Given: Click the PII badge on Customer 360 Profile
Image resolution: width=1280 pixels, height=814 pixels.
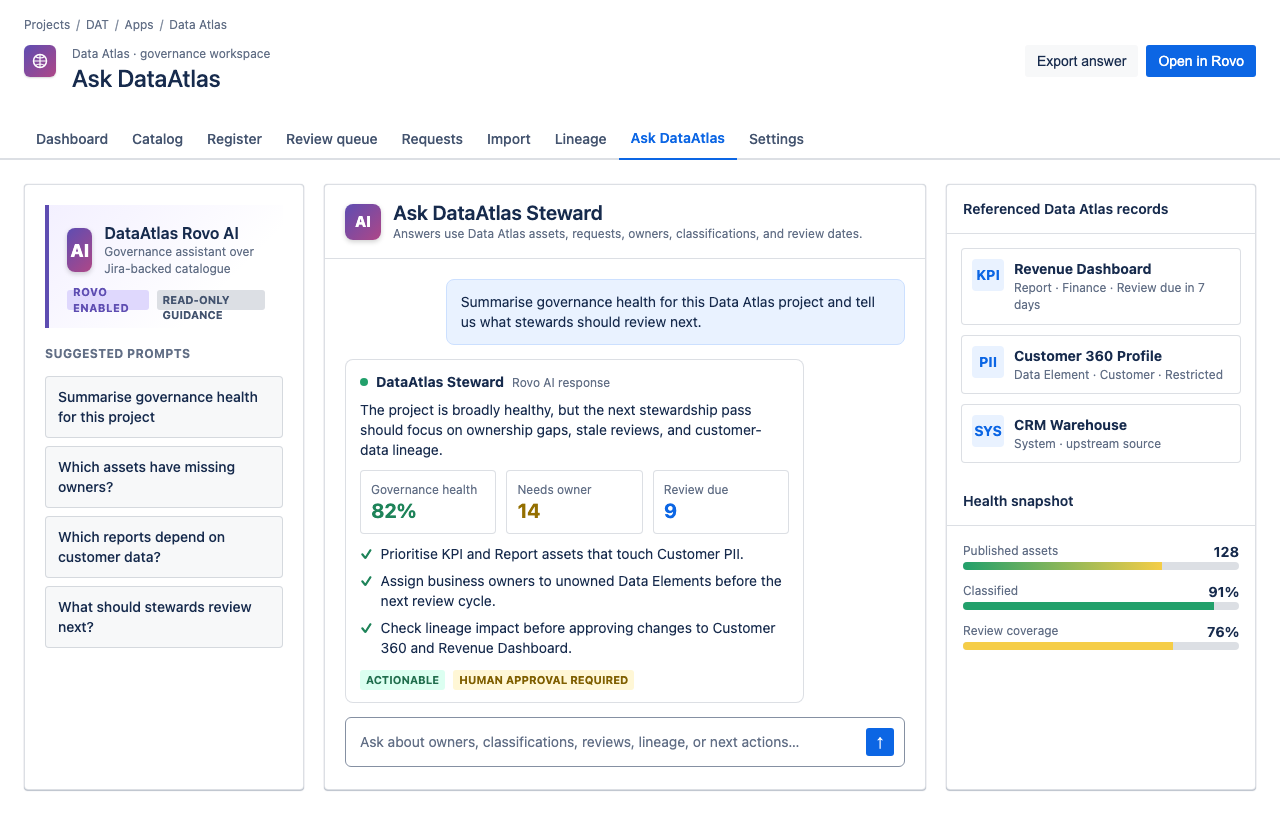Looking at the screenshot, I should 988,362.
